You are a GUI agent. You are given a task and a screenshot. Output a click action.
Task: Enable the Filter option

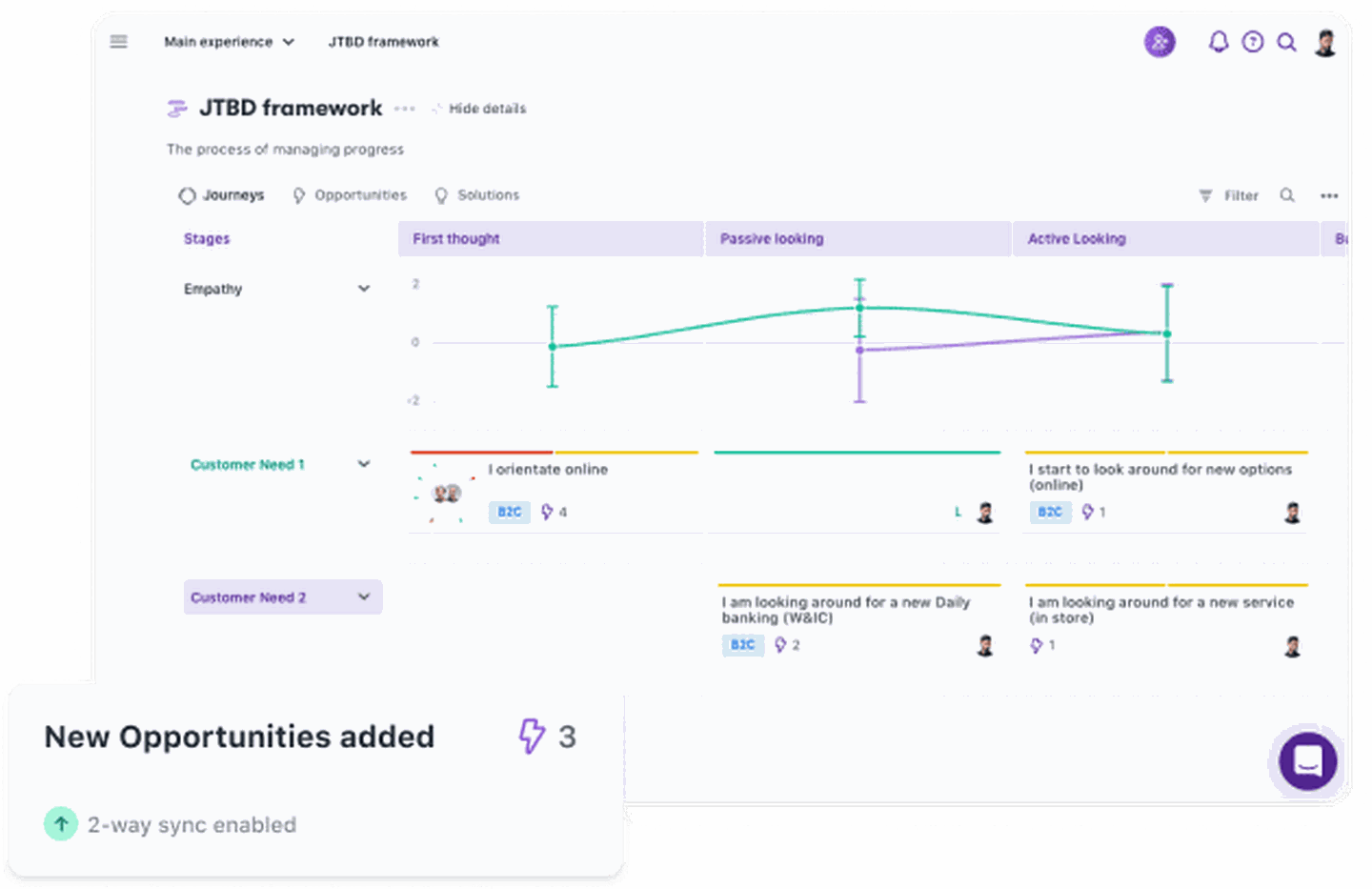coord(1229,195)
